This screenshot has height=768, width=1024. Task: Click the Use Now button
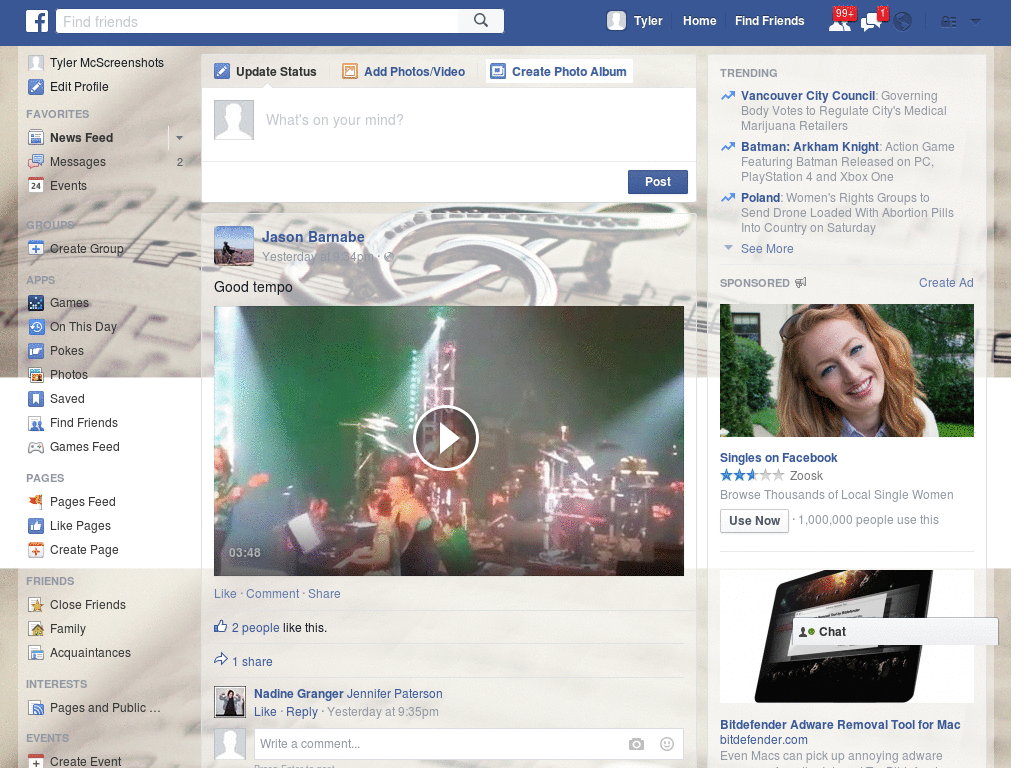(754, 520)
